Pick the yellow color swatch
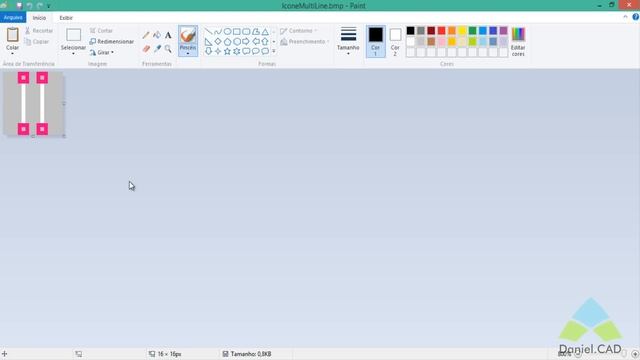Screen dimensions: 640x360 [x=462, y=31]
